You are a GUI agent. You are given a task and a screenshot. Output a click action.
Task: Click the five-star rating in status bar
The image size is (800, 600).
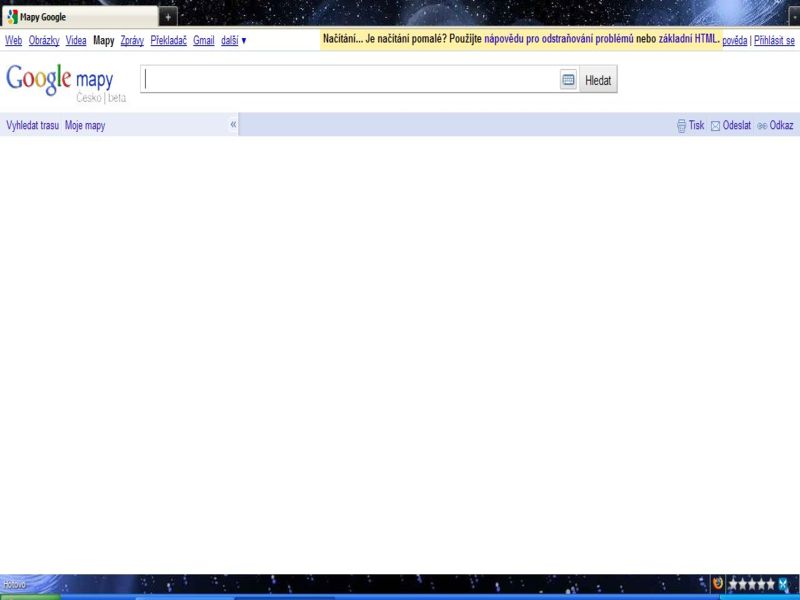tap(752, 584)
